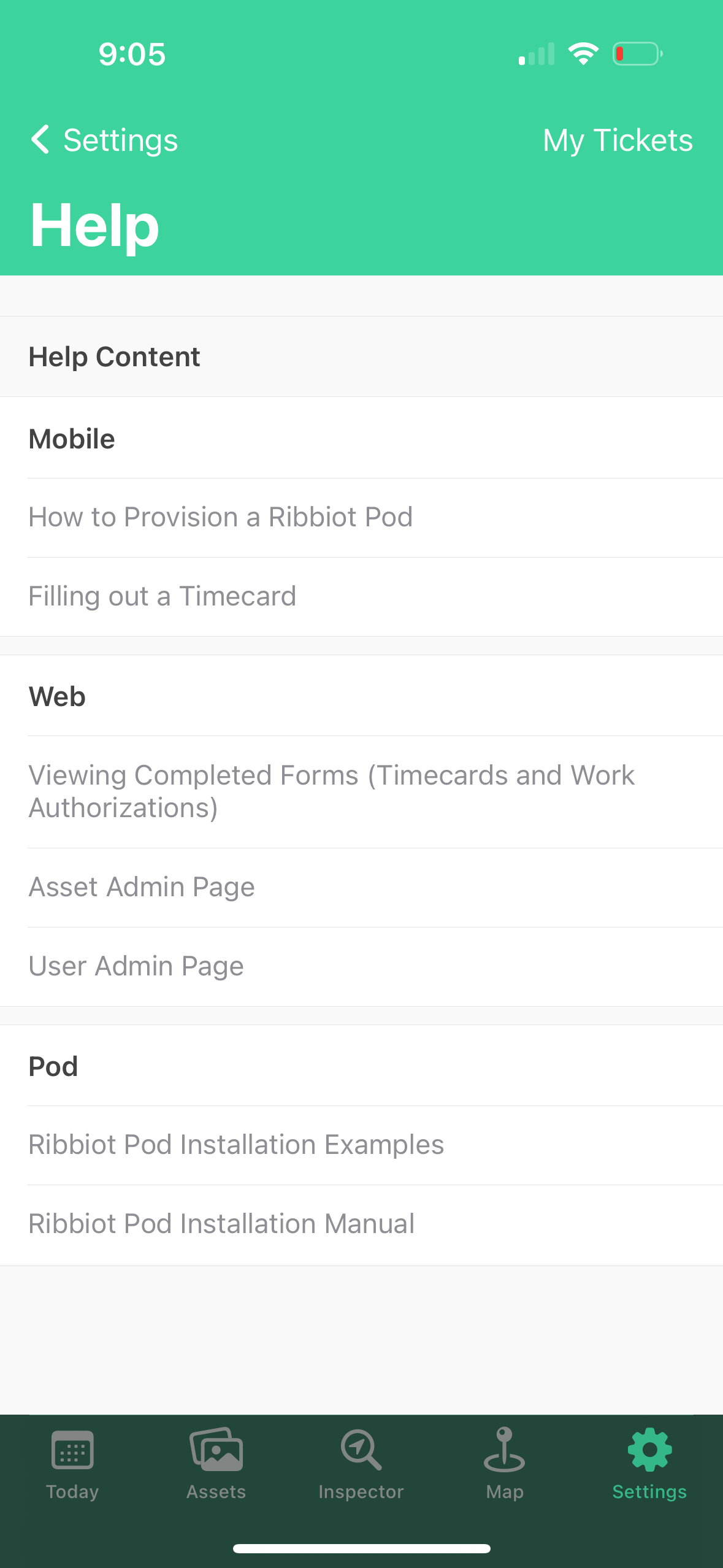Select the Settings gear icon
Image resolution: width=723 pixels, height=1568 pixels.
[x=649, y=1449]
